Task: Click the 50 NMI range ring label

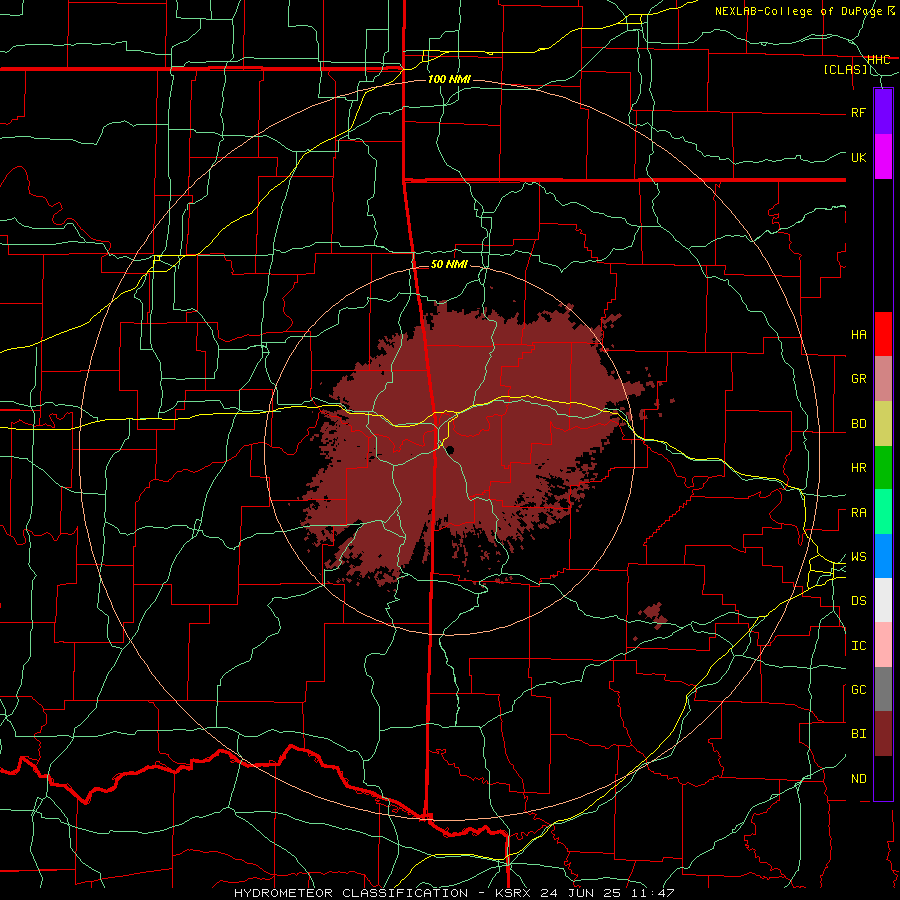Action: pos(449,264)
